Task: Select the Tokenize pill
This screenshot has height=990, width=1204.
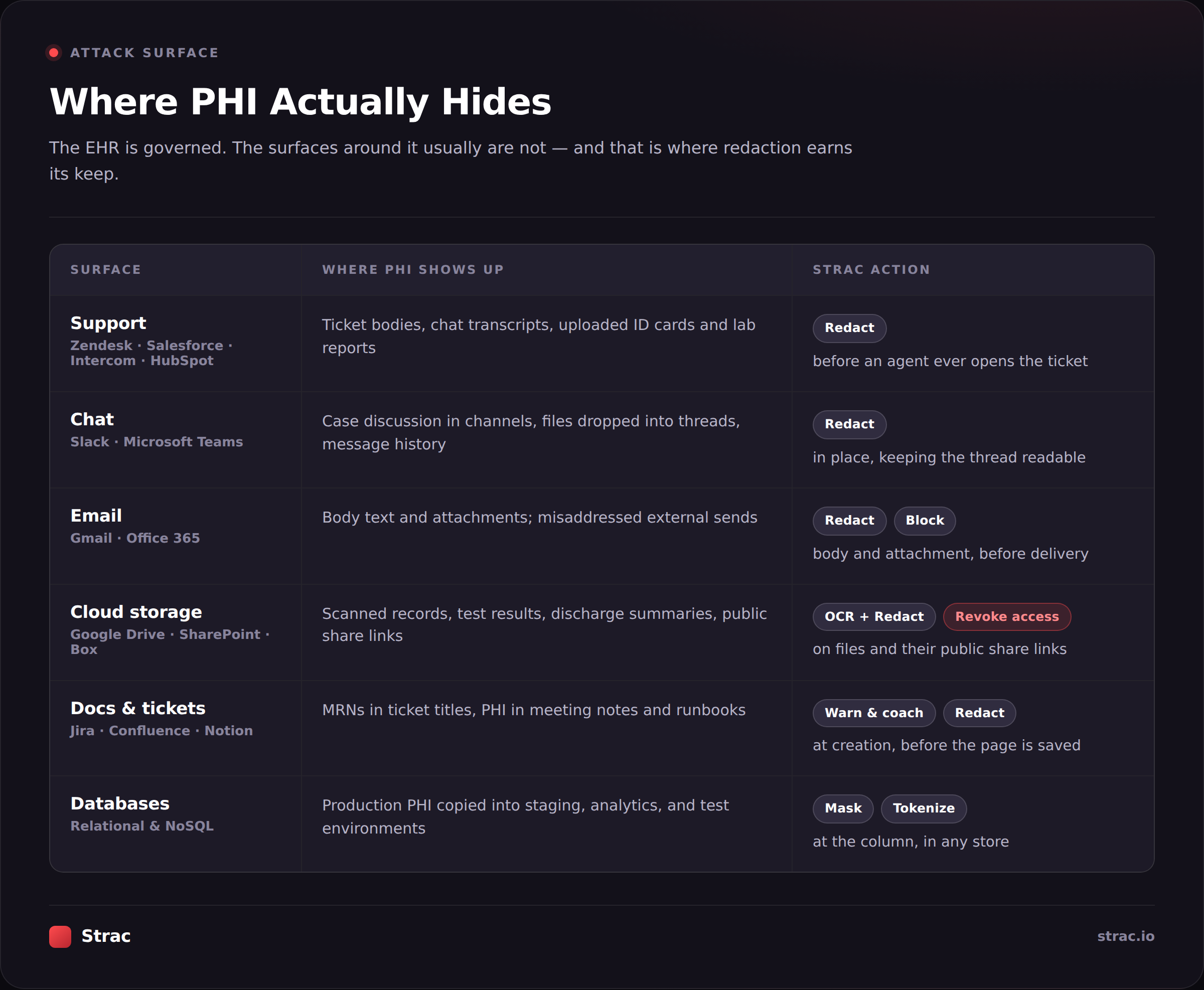Action: [x=924, y=808]
